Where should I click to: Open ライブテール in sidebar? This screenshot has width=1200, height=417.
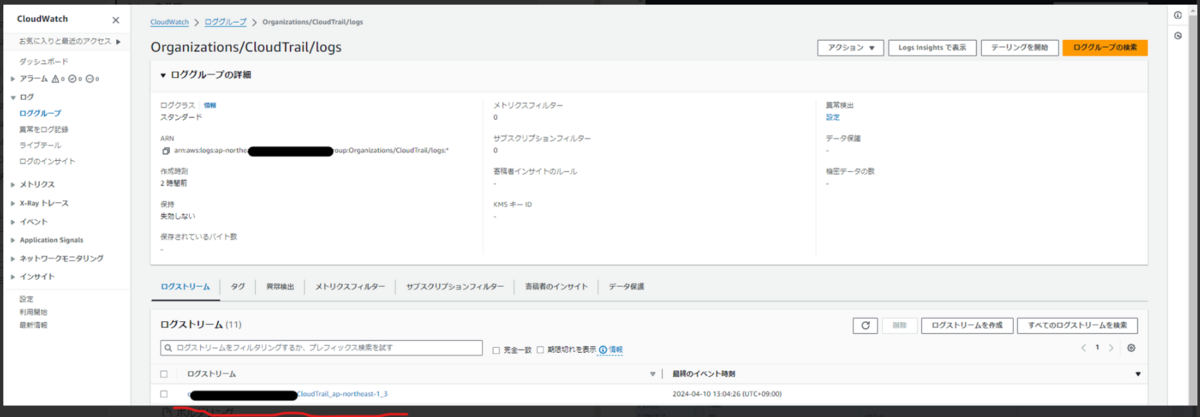[39, 145]
